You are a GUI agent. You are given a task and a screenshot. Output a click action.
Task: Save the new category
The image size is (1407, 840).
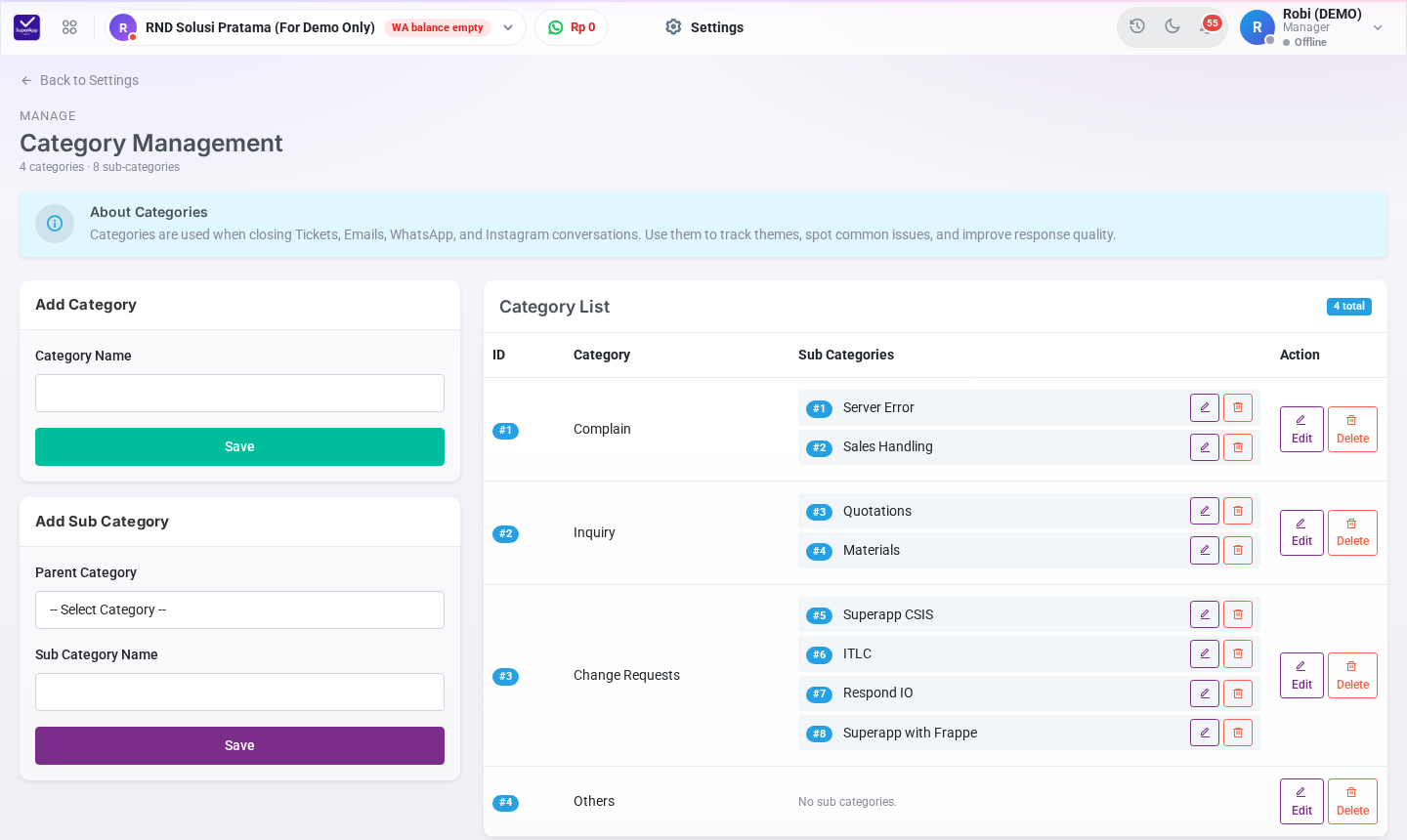coord(239,446)
